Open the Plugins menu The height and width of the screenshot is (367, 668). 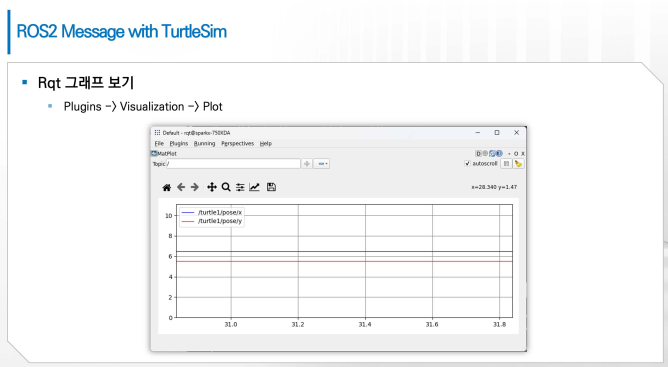click(179, 144)
